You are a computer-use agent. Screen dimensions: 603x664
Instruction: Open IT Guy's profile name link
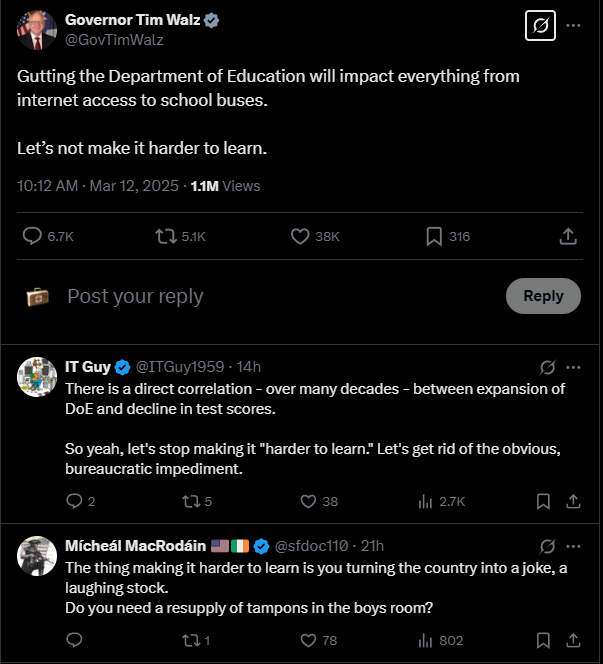88,367
